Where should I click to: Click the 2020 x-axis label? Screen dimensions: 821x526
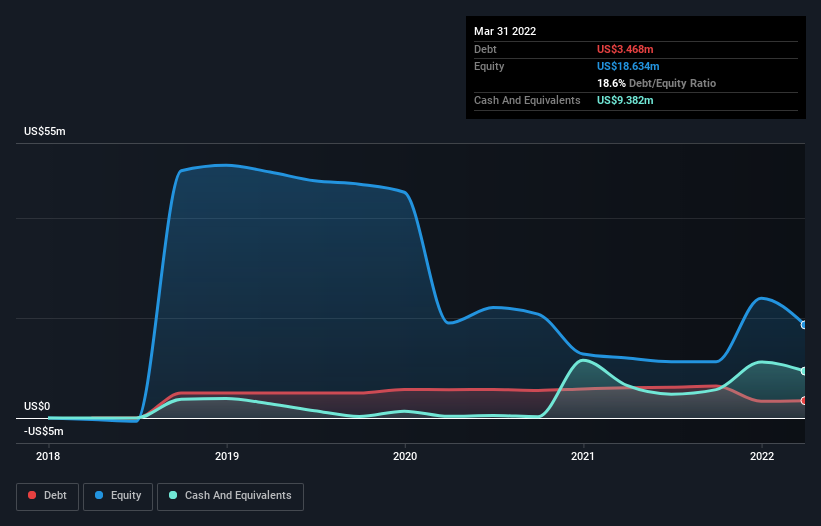[405, 456]
